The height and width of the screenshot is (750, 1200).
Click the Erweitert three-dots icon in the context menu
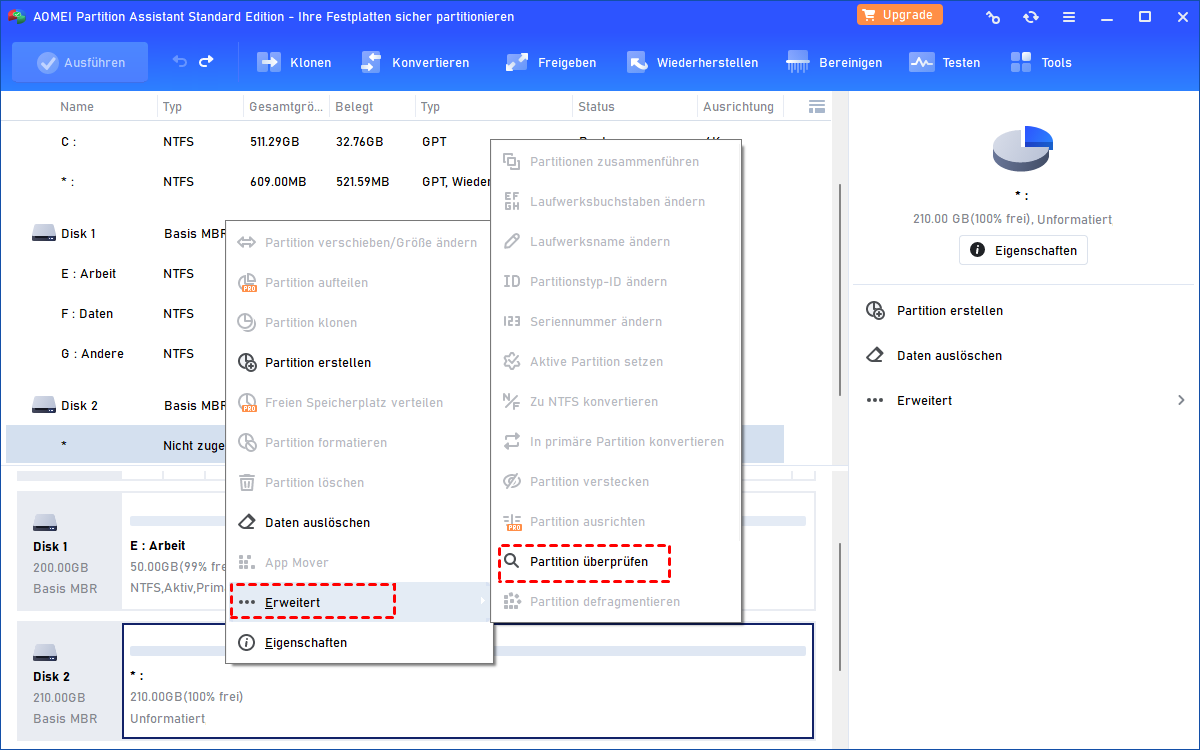247,602
